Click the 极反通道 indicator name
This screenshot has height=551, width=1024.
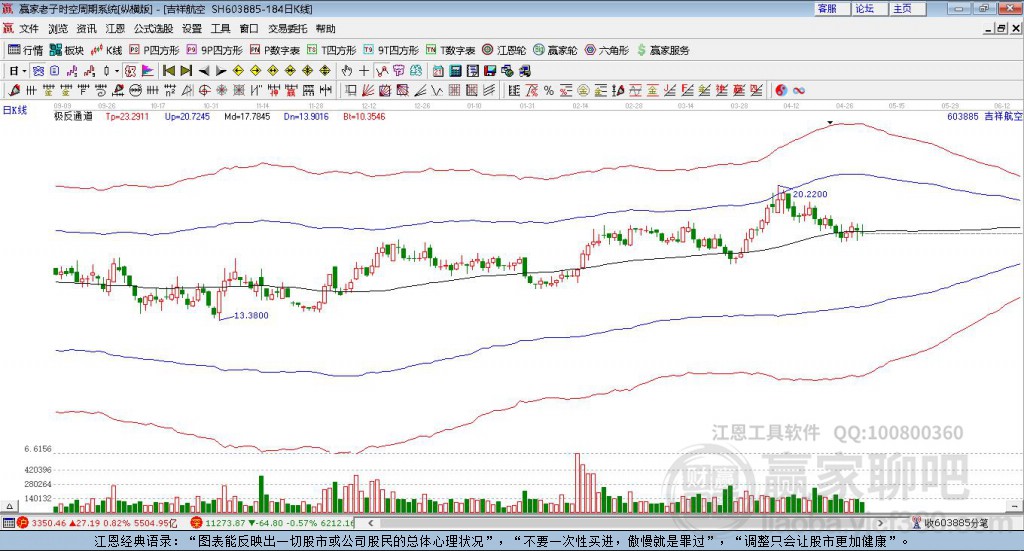[73, 116]
